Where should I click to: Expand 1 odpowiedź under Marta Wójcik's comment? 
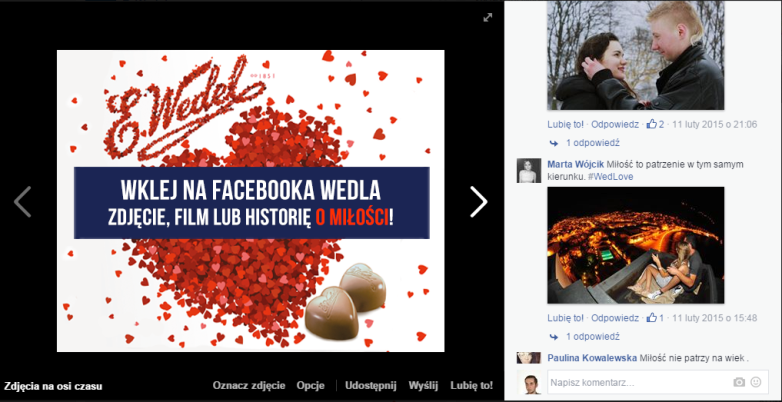click(x=592, y=337)
